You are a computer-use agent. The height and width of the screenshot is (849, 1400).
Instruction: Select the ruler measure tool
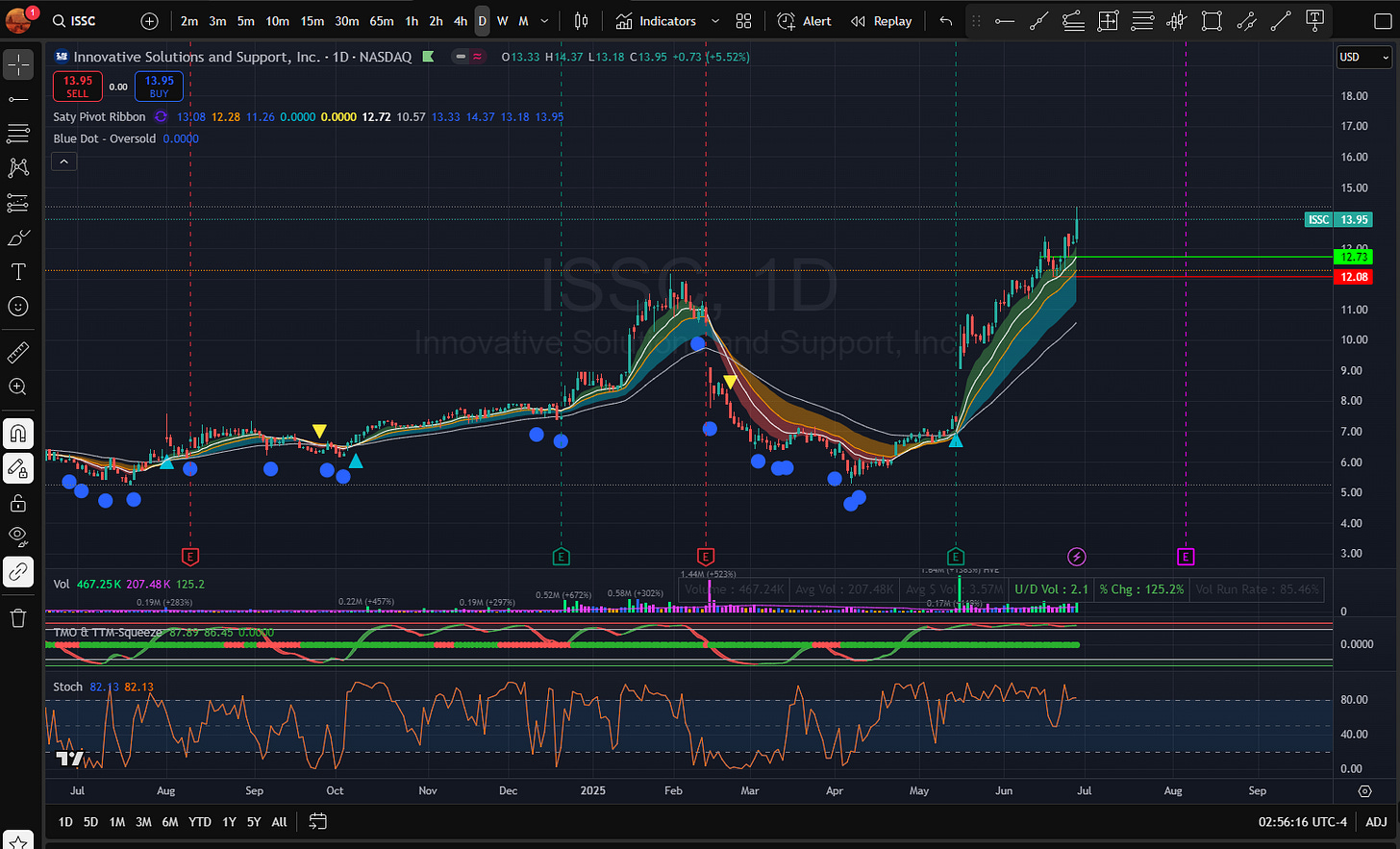click(x=18, y=352)
